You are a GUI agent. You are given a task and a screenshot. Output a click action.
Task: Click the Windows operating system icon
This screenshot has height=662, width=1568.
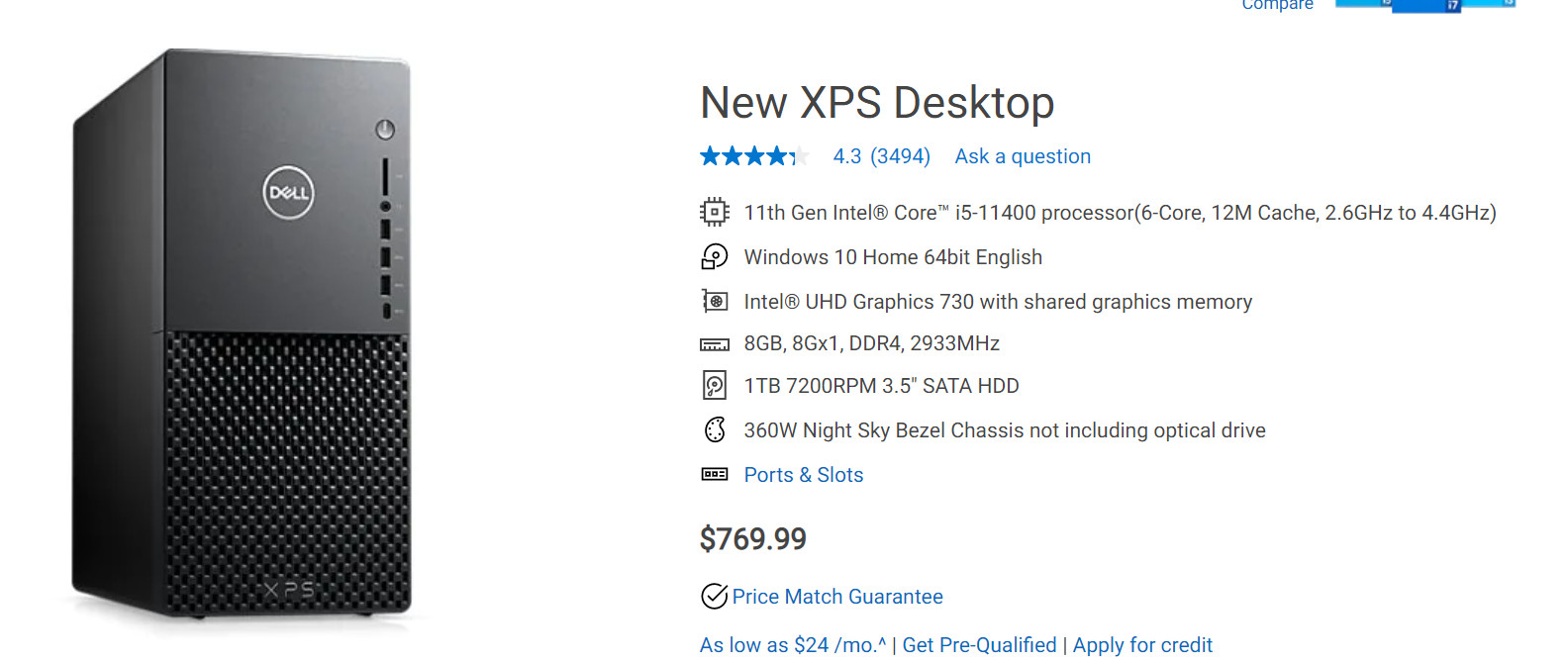715,257
